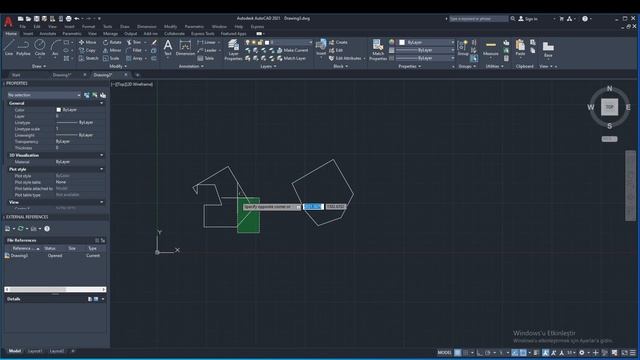Select the Polyline tool
The height and width of the screenshot is (360, 640).
coord(23,47)
